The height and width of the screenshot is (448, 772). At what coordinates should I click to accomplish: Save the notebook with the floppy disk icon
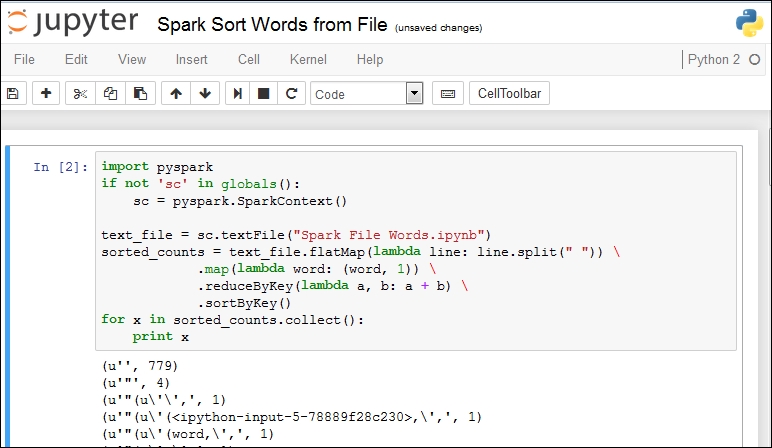pyautogui.click(x=13, y=94)
